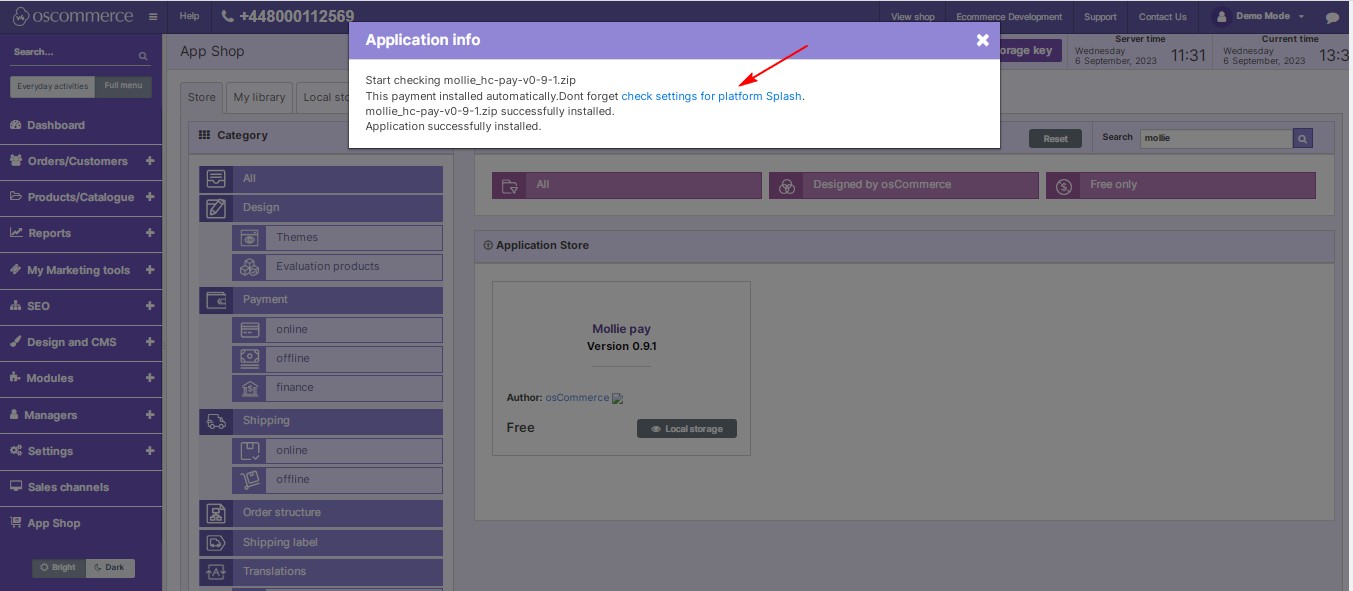The width and height of the screenshot is (1353, 591).
Task: Expand the Settings sidebar menu
Action: click(x=149, y=451)
